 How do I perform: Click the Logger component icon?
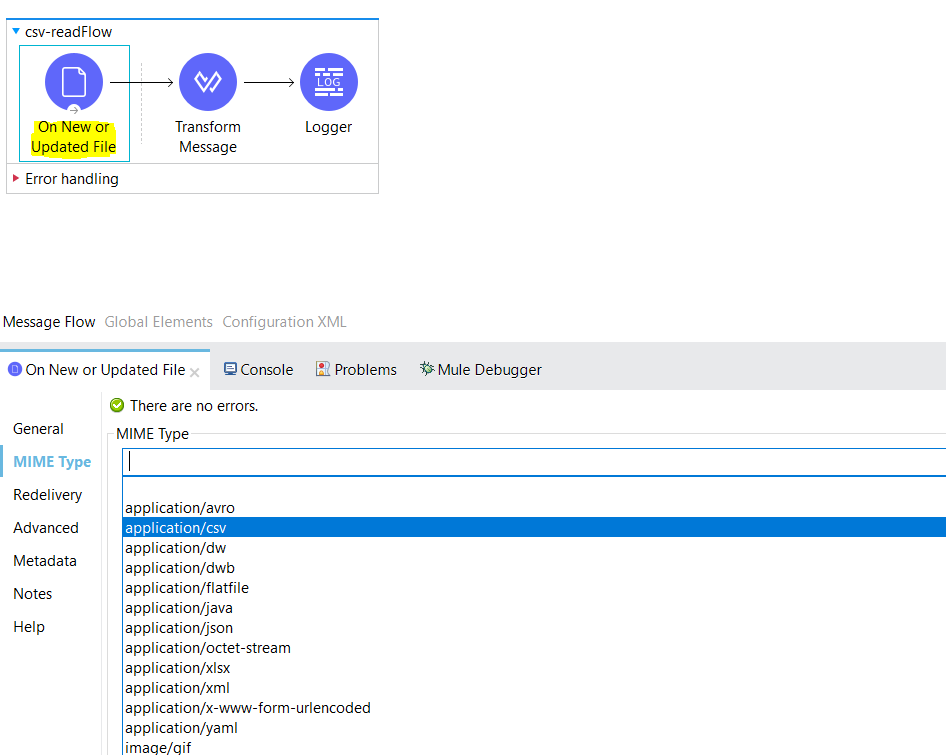point(328,81)
